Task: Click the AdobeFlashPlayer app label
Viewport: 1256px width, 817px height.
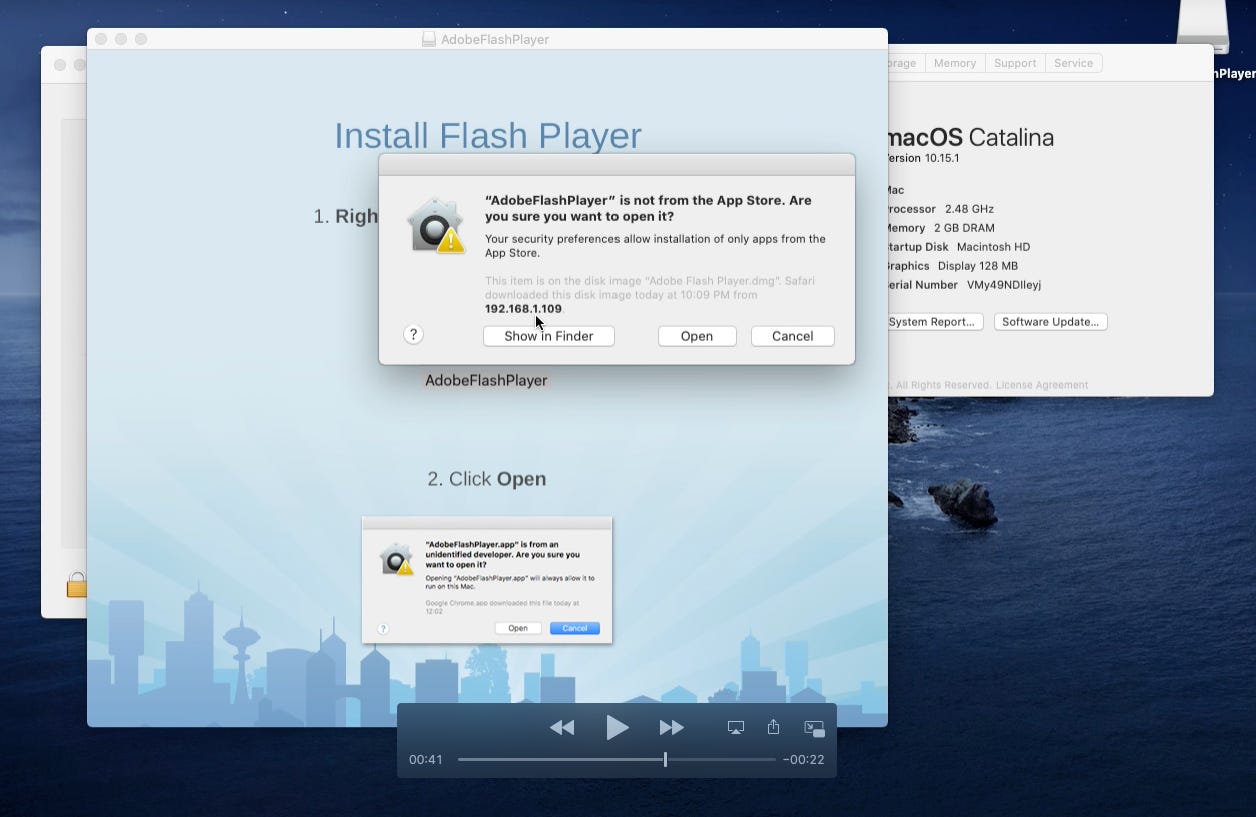Action: (x=486, y=380)
